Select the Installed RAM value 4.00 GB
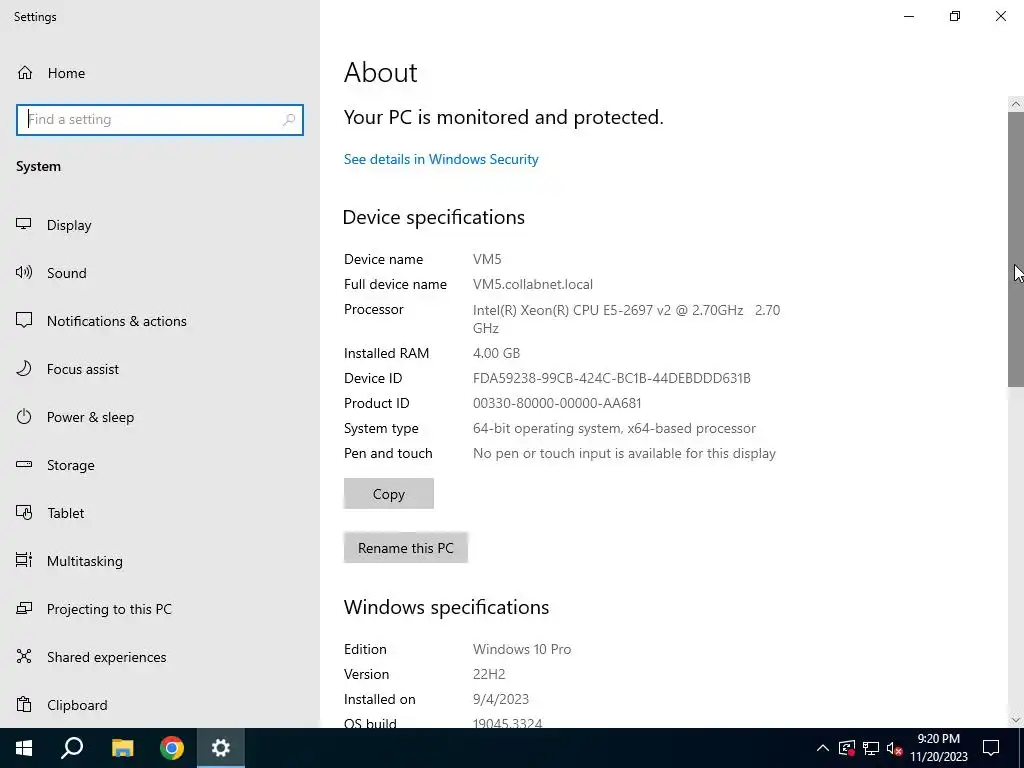 tap(496, 353)
